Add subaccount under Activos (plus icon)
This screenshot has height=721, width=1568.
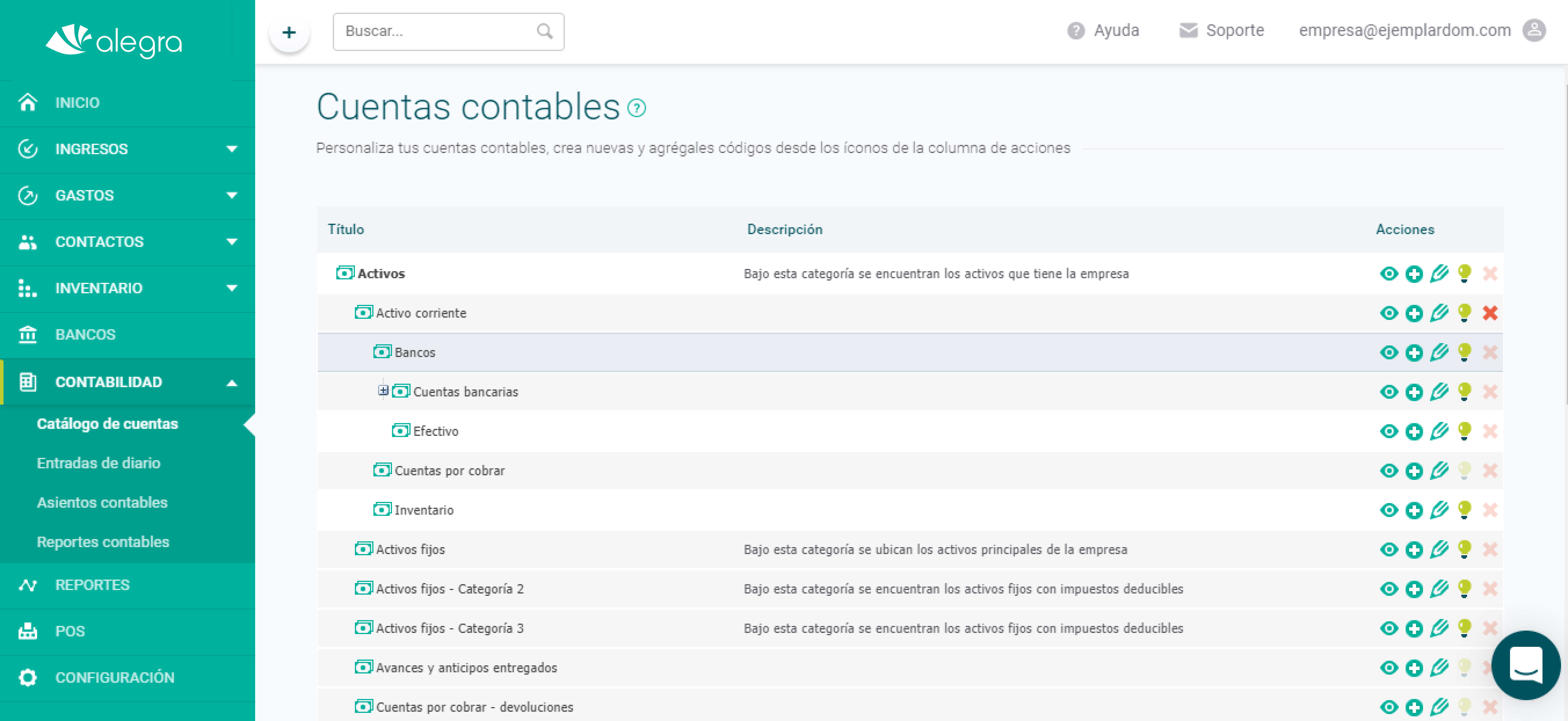[x=1414, y=274]
